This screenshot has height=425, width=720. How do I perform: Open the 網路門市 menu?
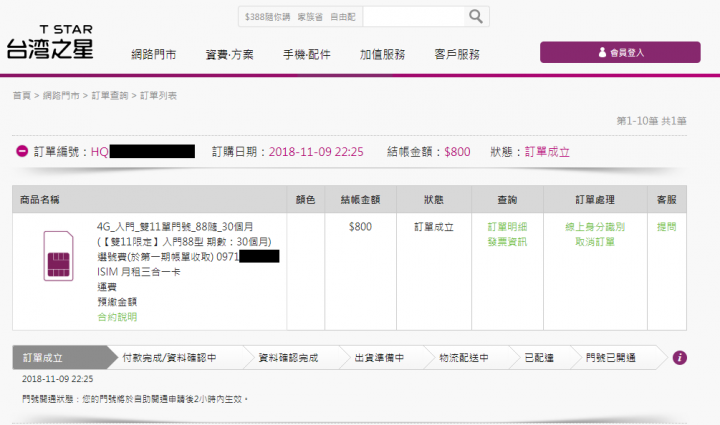tap(153, 55)
